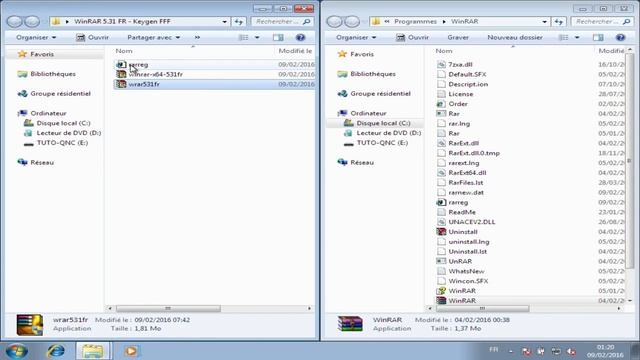Toggle preview pane in left window
The height and width of the screenshot is (360, 640).
(278, 37)
